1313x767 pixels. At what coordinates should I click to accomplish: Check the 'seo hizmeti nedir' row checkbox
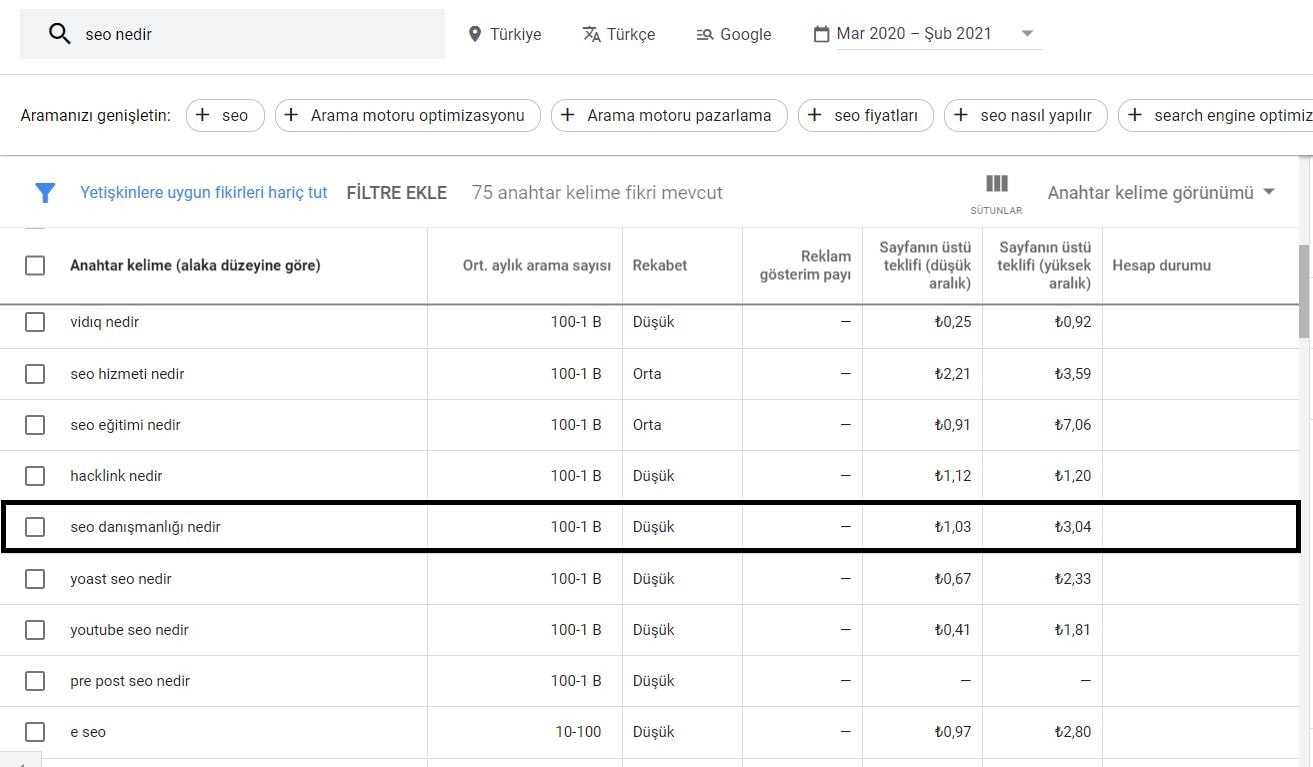coord(35,374)
